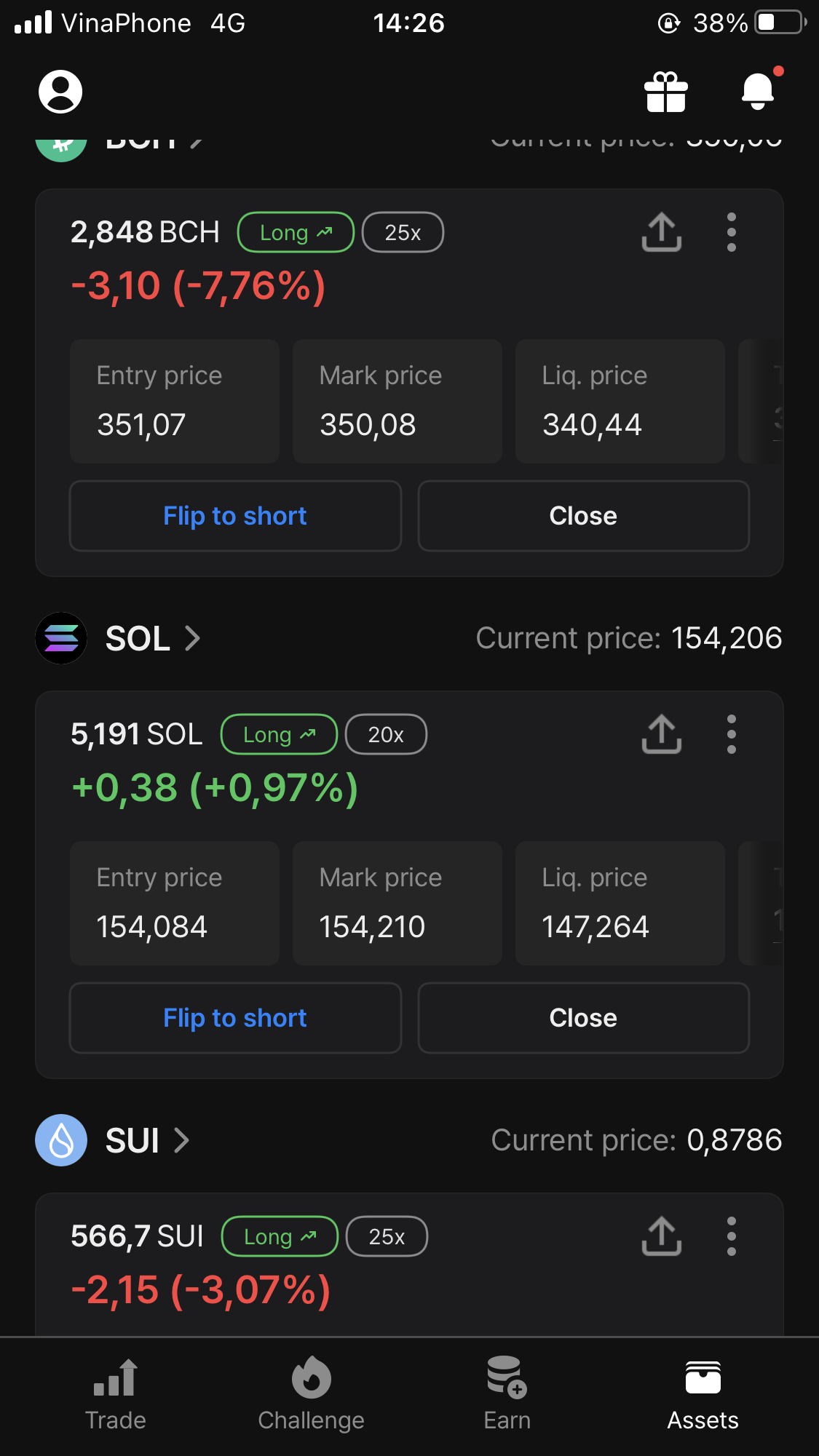Share the BCH position
The height and width of the screenshot is (1456, 819).
[661, 232]
